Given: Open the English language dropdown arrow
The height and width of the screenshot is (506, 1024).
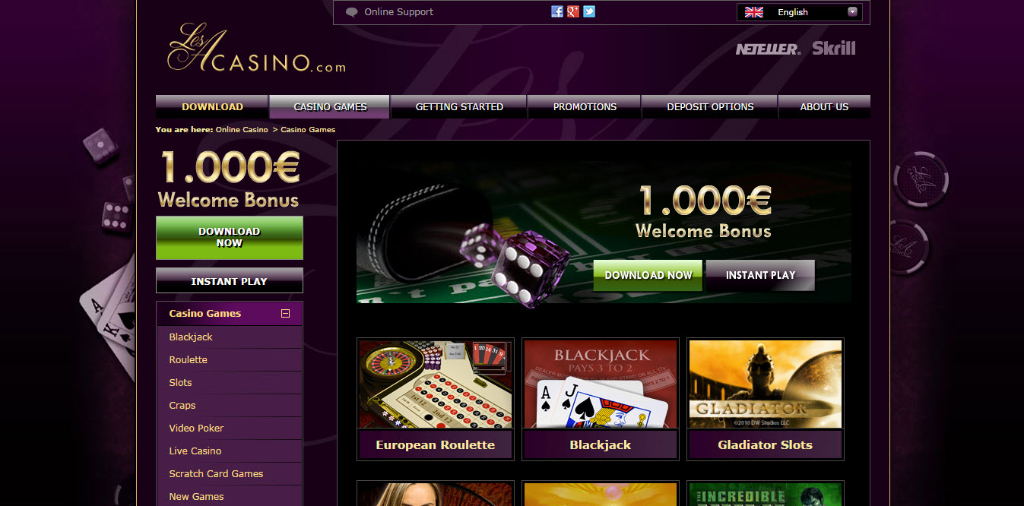Looking at the screenshot, I should click(852, 12).
